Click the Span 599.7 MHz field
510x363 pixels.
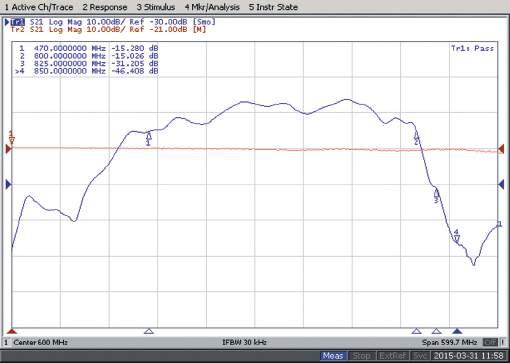449,342
